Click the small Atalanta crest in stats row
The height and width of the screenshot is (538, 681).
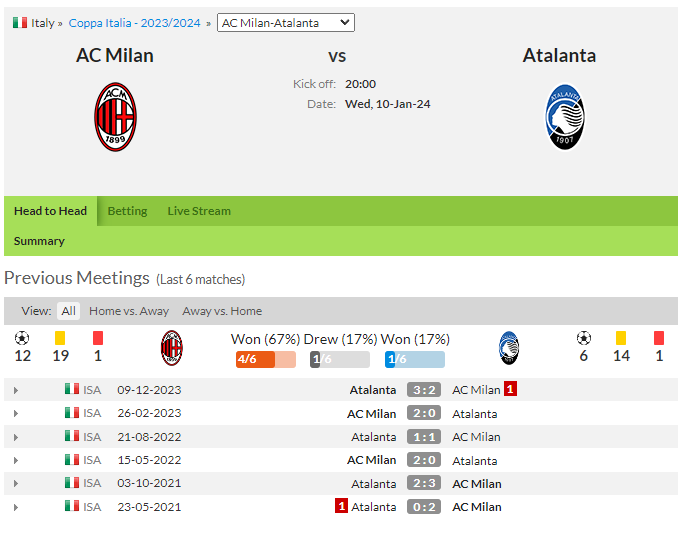(x=509, y=348)
